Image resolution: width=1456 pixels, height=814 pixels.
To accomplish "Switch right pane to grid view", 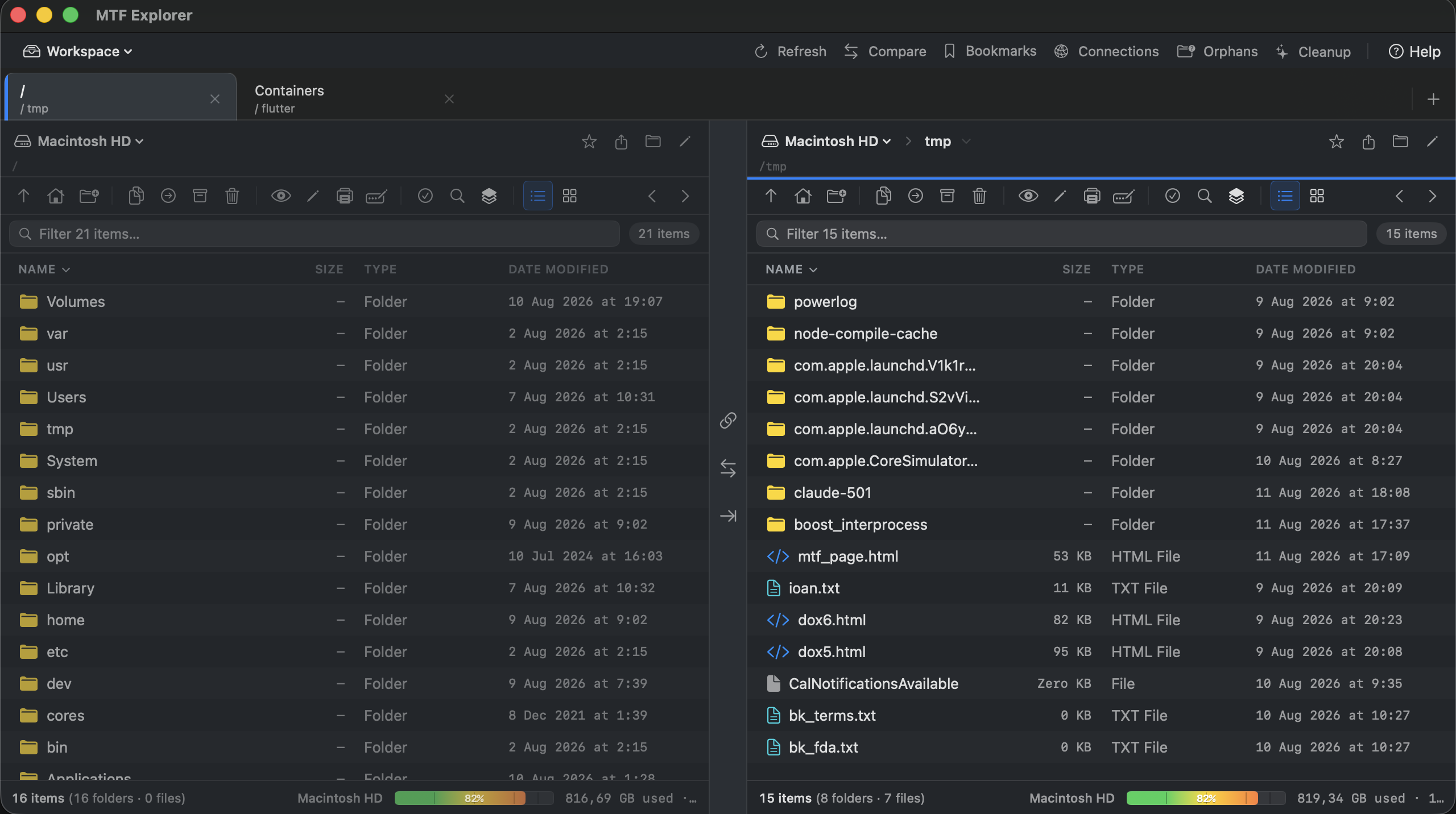I will pyautogui.click(x=1317, y=196).
